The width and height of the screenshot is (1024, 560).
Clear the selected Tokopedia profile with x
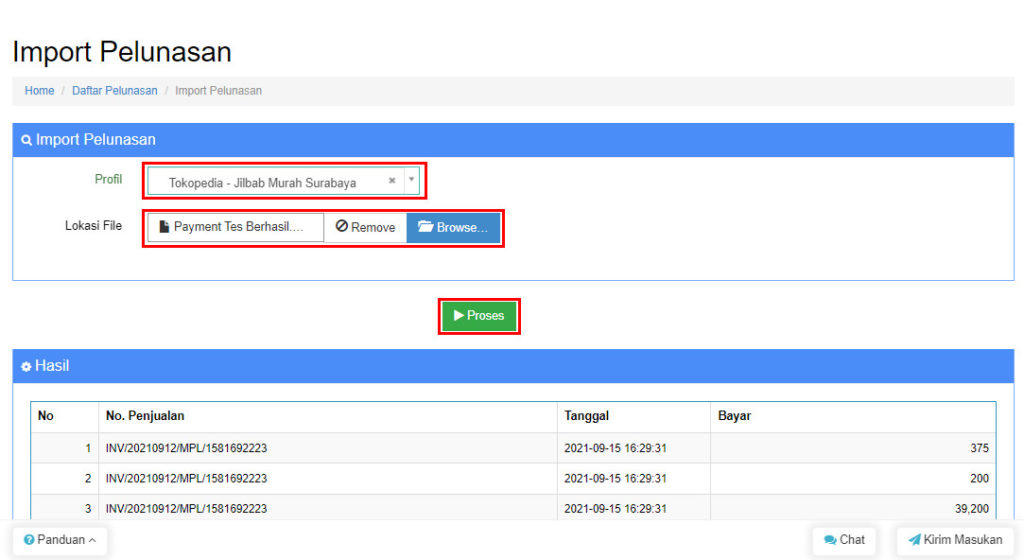click(x=392, y=182)
